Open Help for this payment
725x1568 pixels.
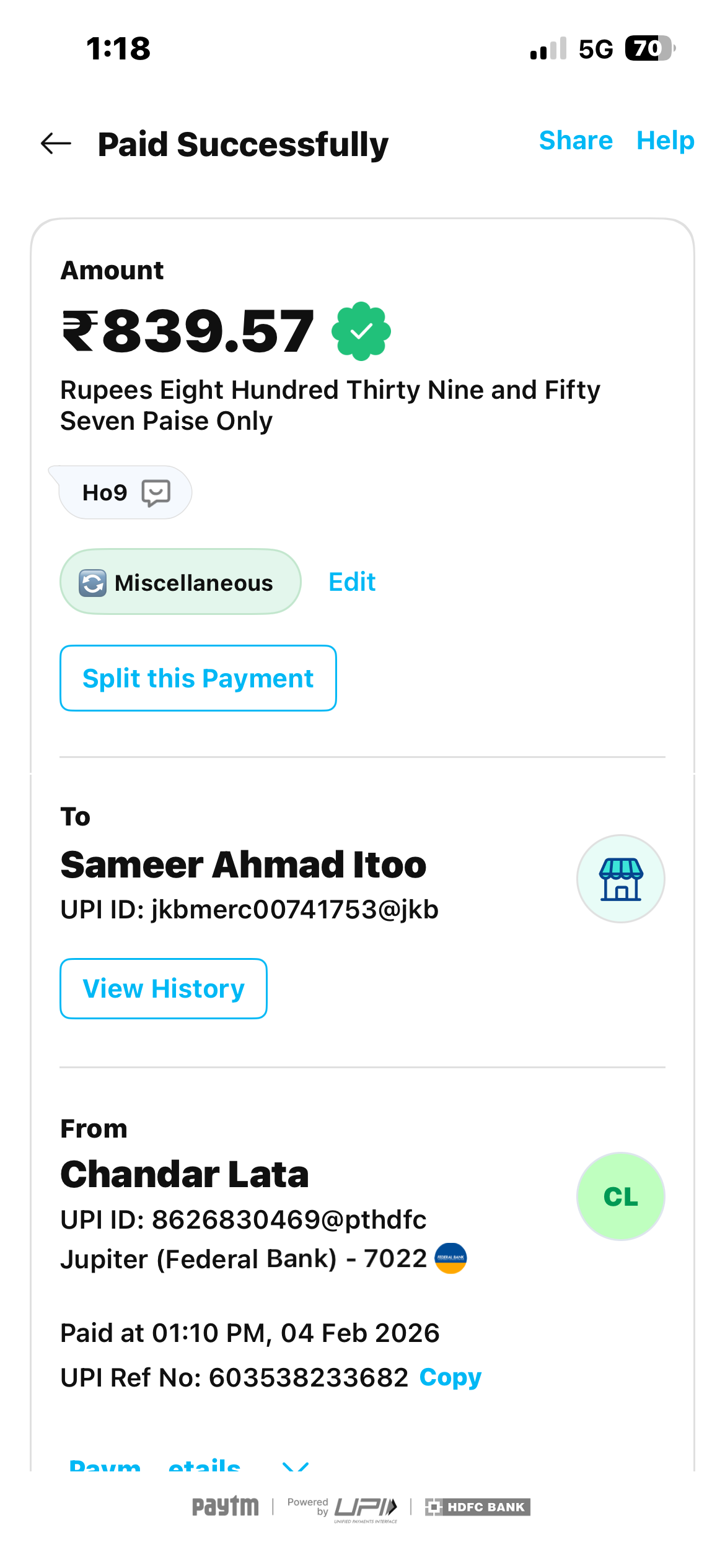666,141
